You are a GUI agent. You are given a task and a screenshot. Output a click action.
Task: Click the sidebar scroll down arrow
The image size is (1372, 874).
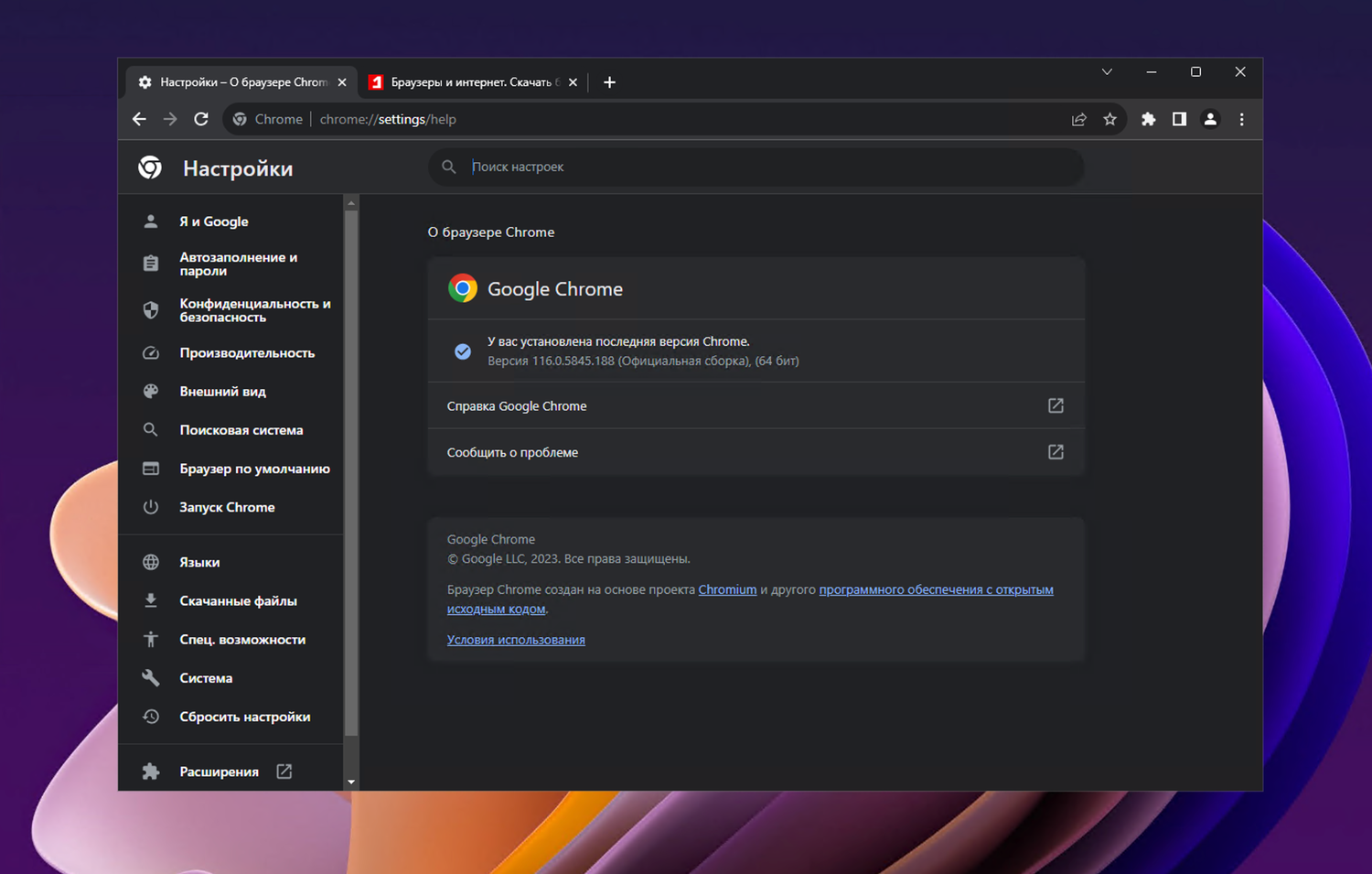tap(350, 782)
